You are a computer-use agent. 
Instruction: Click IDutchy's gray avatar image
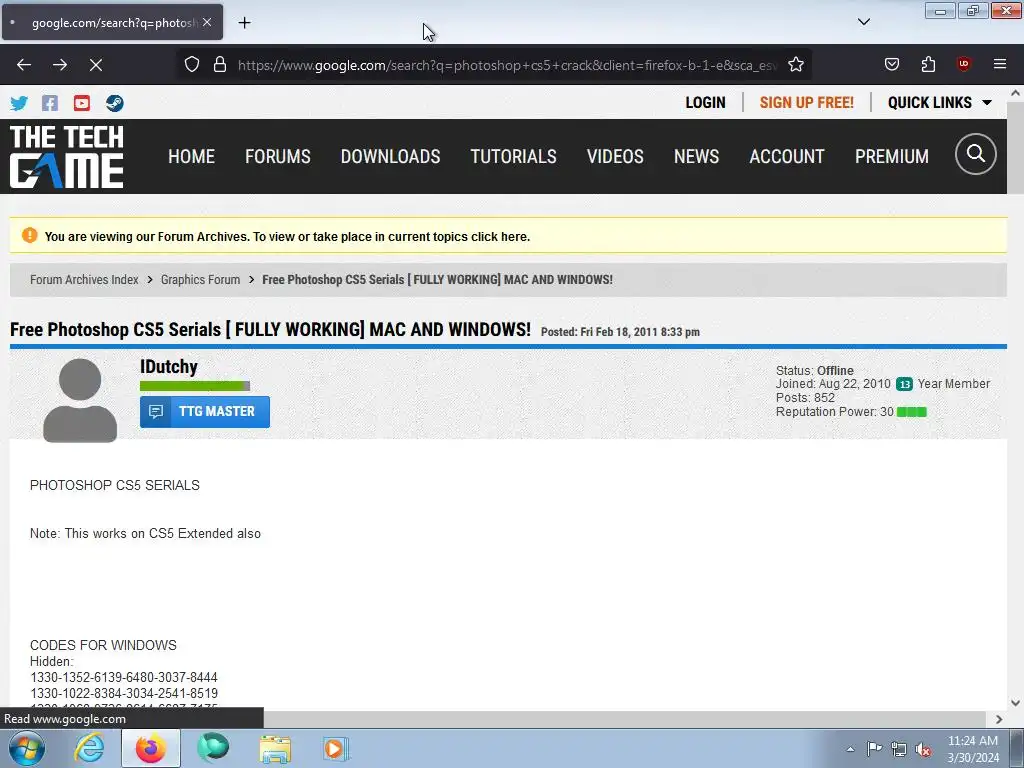pos(80,400)
